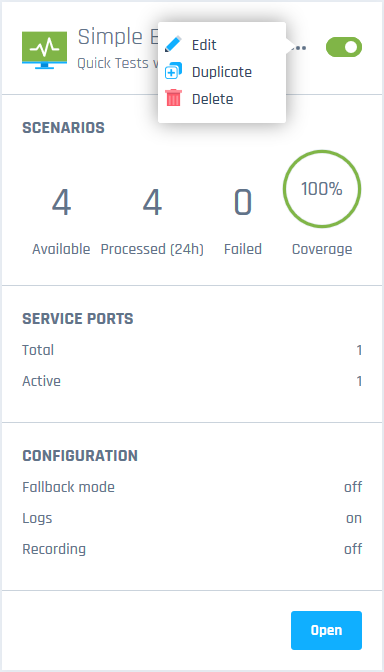The image size is (384, 672).
Task: Click the SERVICE PORTS section heading
Action: point(78,319)
